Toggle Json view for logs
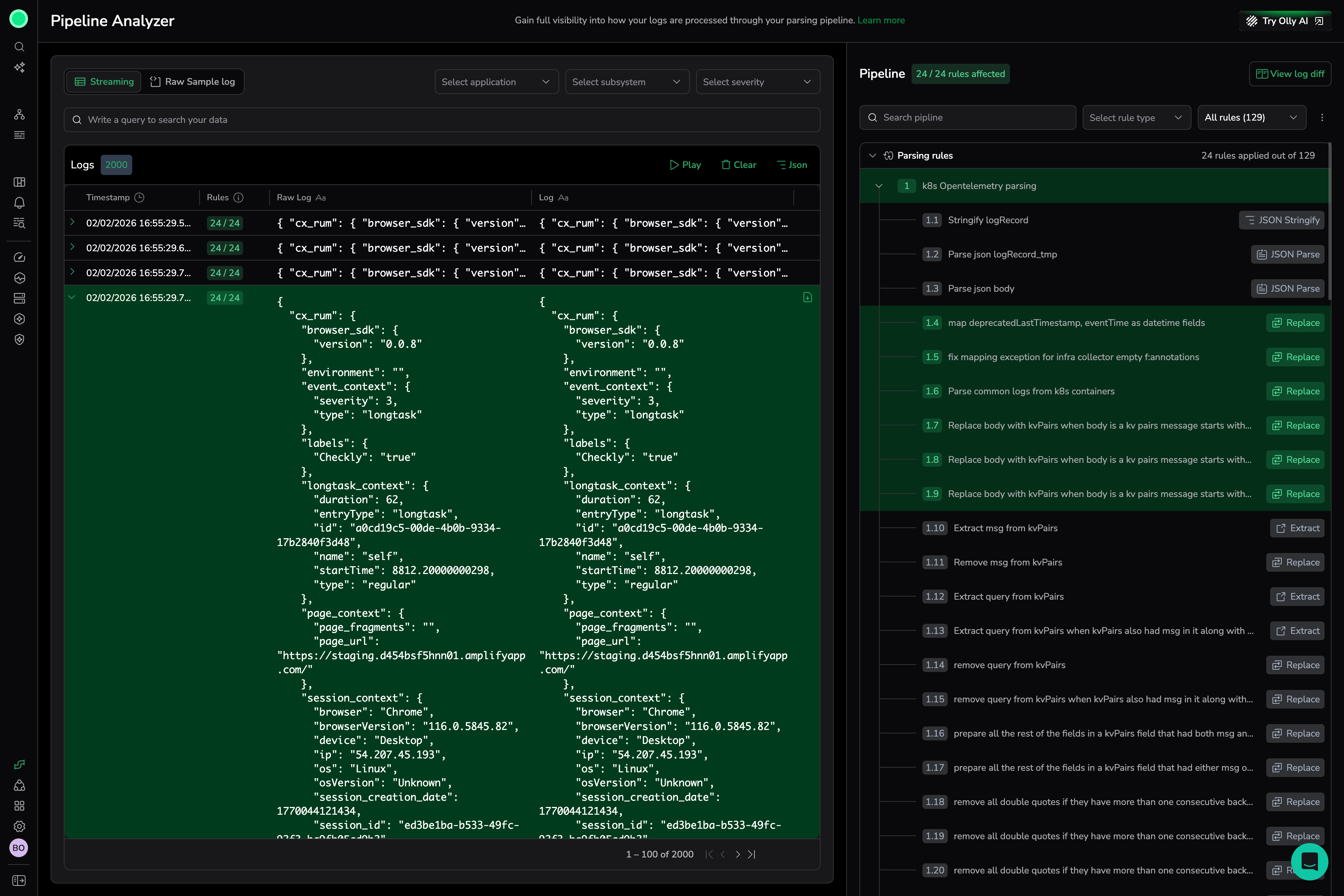Screen dimensions: 1344x896 792,165
